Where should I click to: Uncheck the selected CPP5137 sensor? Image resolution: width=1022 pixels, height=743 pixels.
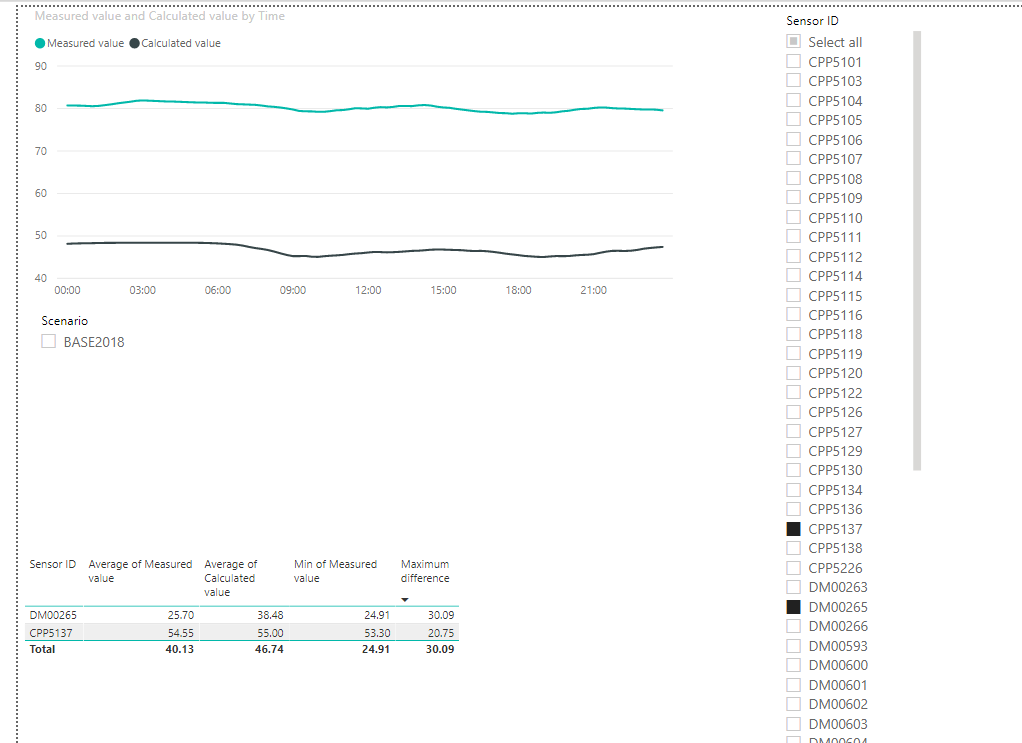(x=793, y=529)
